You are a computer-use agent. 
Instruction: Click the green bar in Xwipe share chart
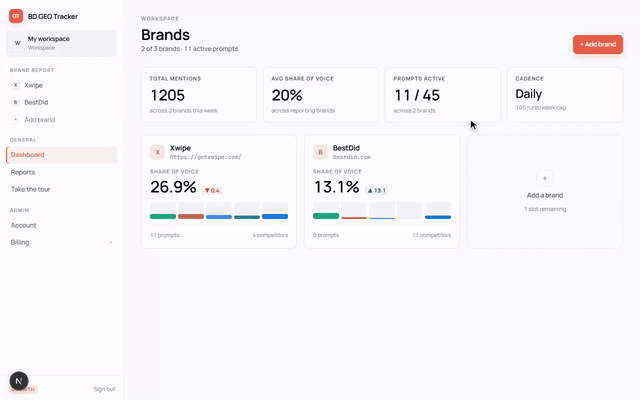point(163,216)
